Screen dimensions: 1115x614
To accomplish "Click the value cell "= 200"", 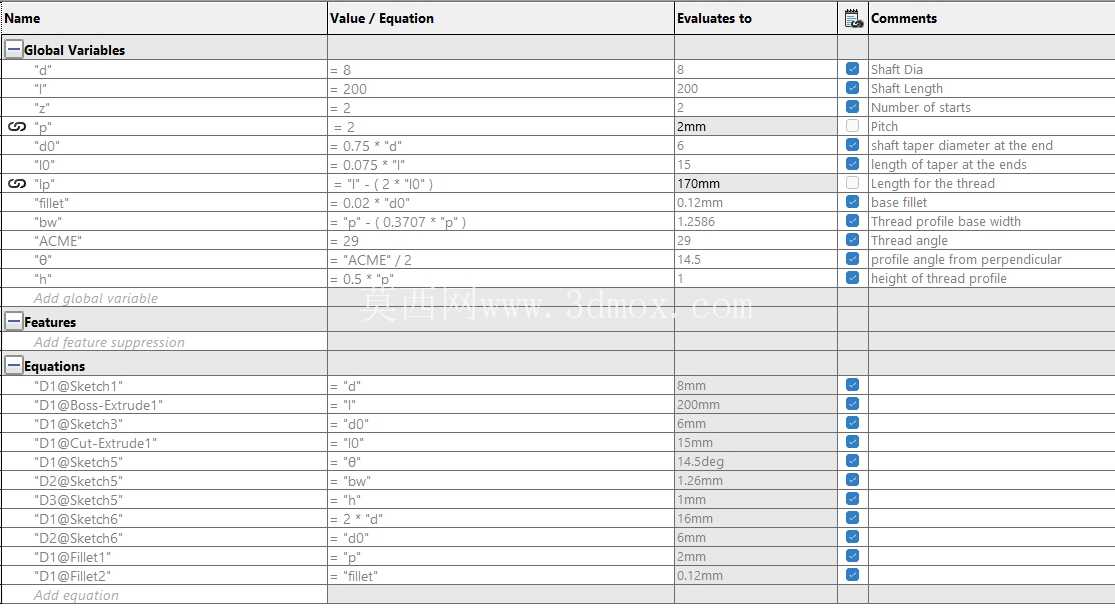I will (x=501, y=89).
